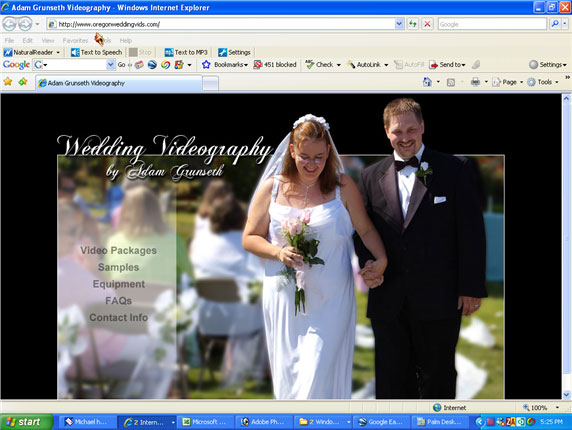Switch to Adobe Photoshop taskbar item
The height and width of the screenshot is (430, 572).
[264, 422]
